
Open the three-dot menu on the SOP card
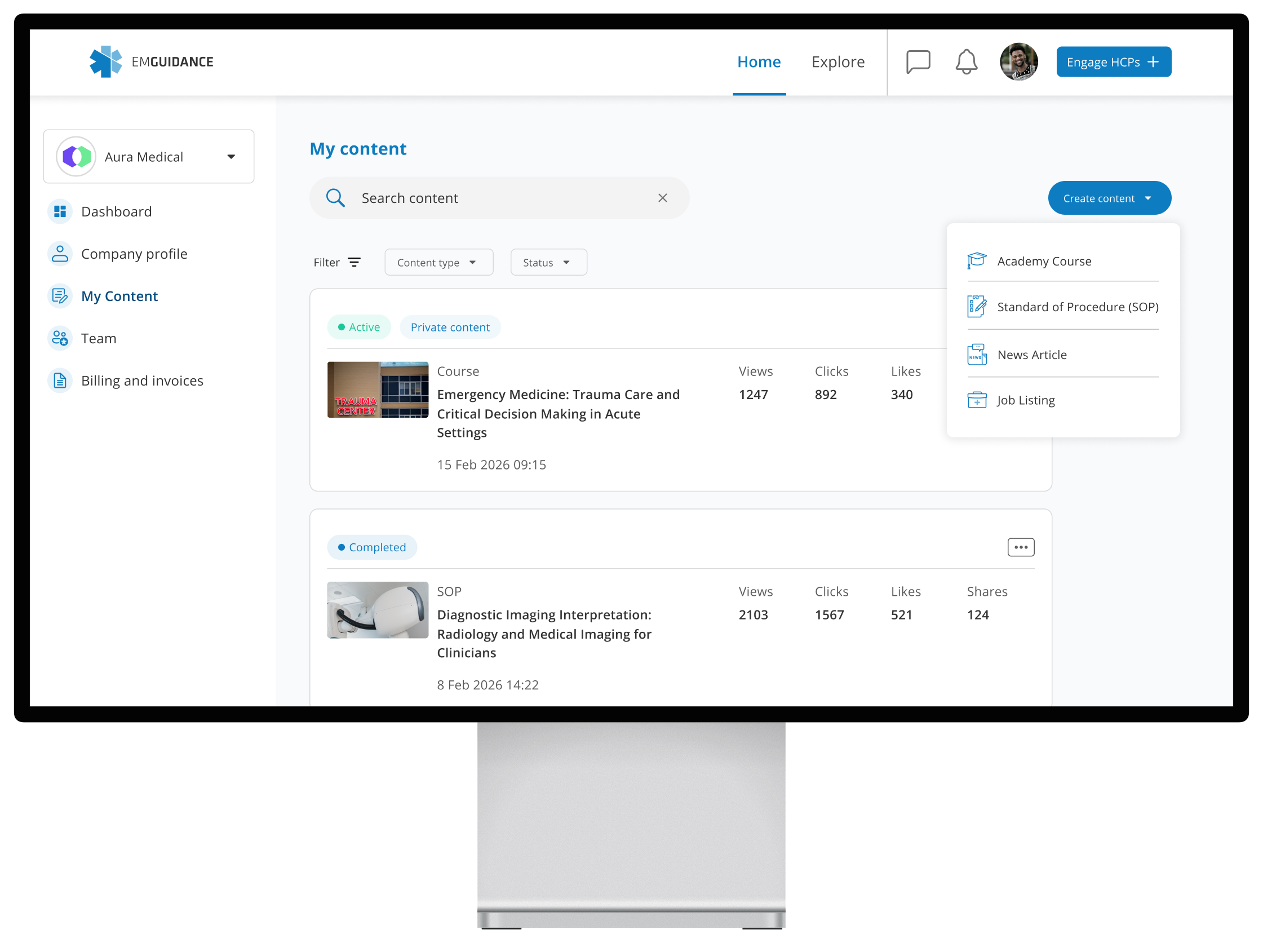point(1020,547)
